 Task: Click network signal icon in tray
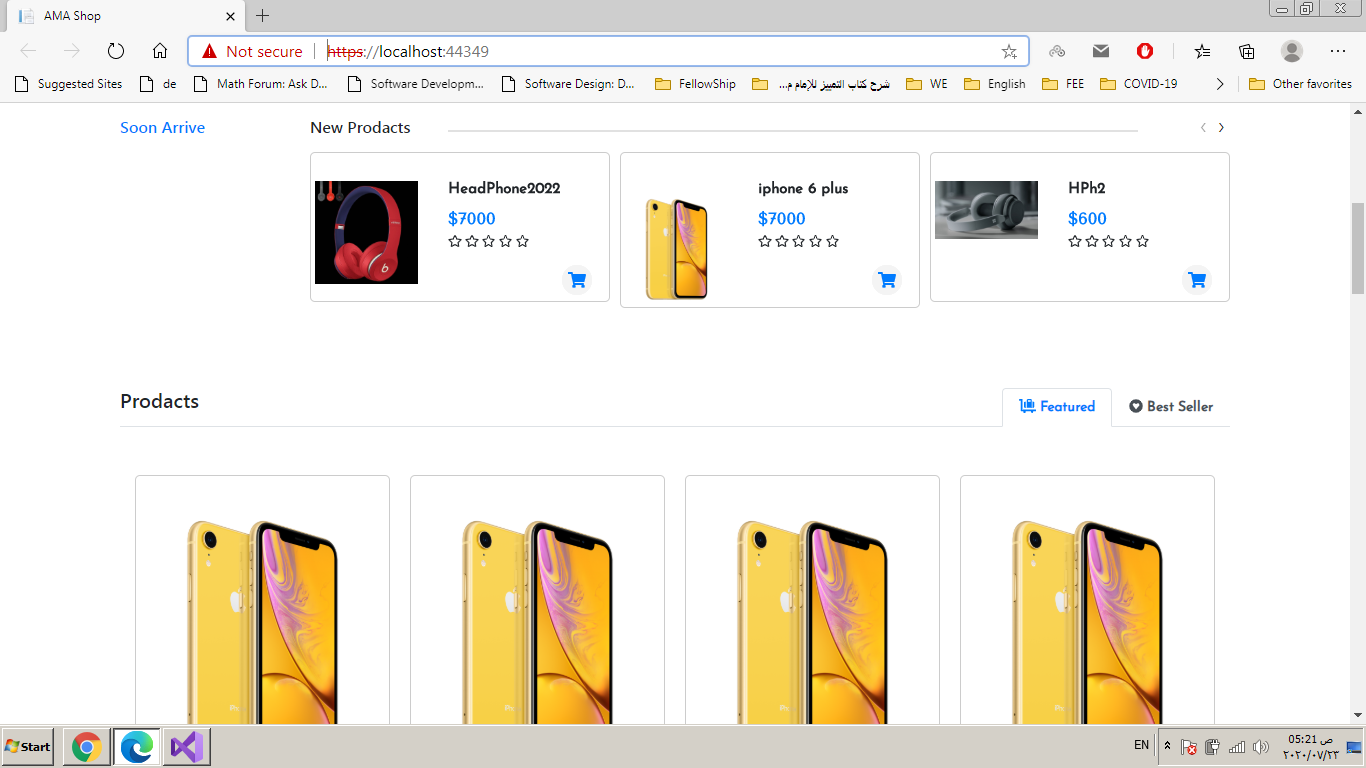pos(1237,747)
